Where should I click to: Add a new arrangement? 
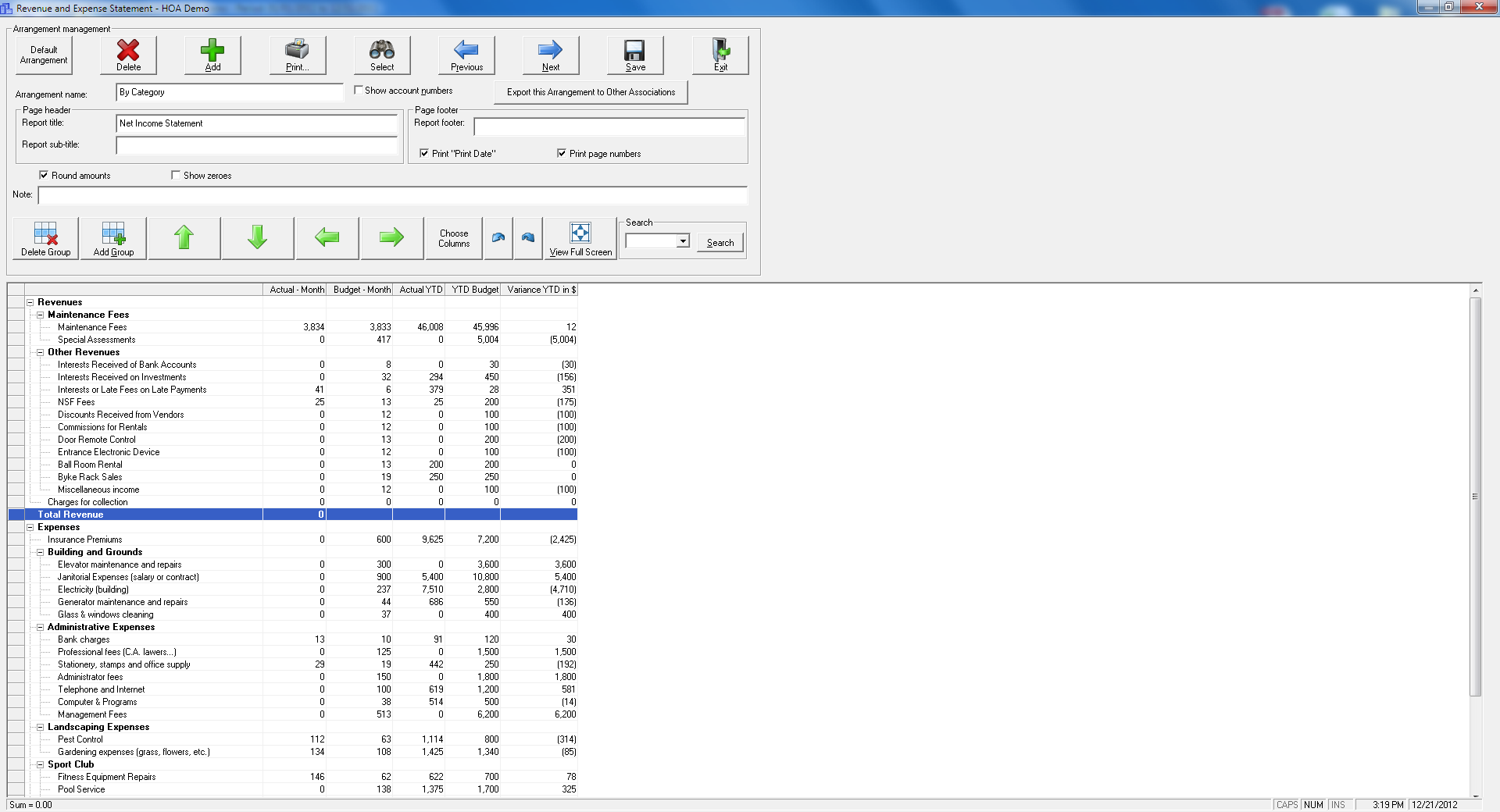[x=212, y=55]
